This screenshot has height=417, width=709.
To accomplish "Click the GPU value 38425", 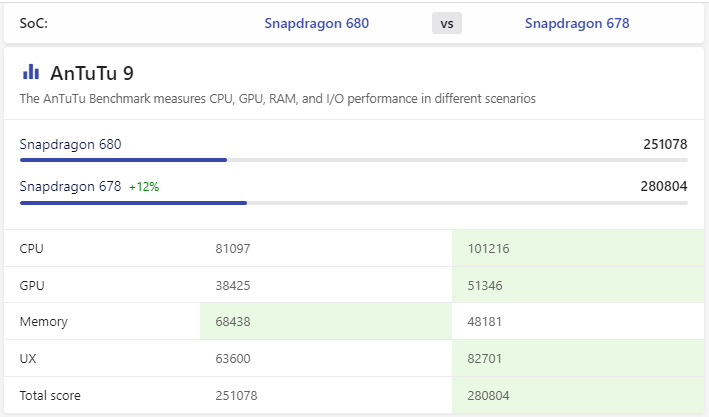I will 233,286.
